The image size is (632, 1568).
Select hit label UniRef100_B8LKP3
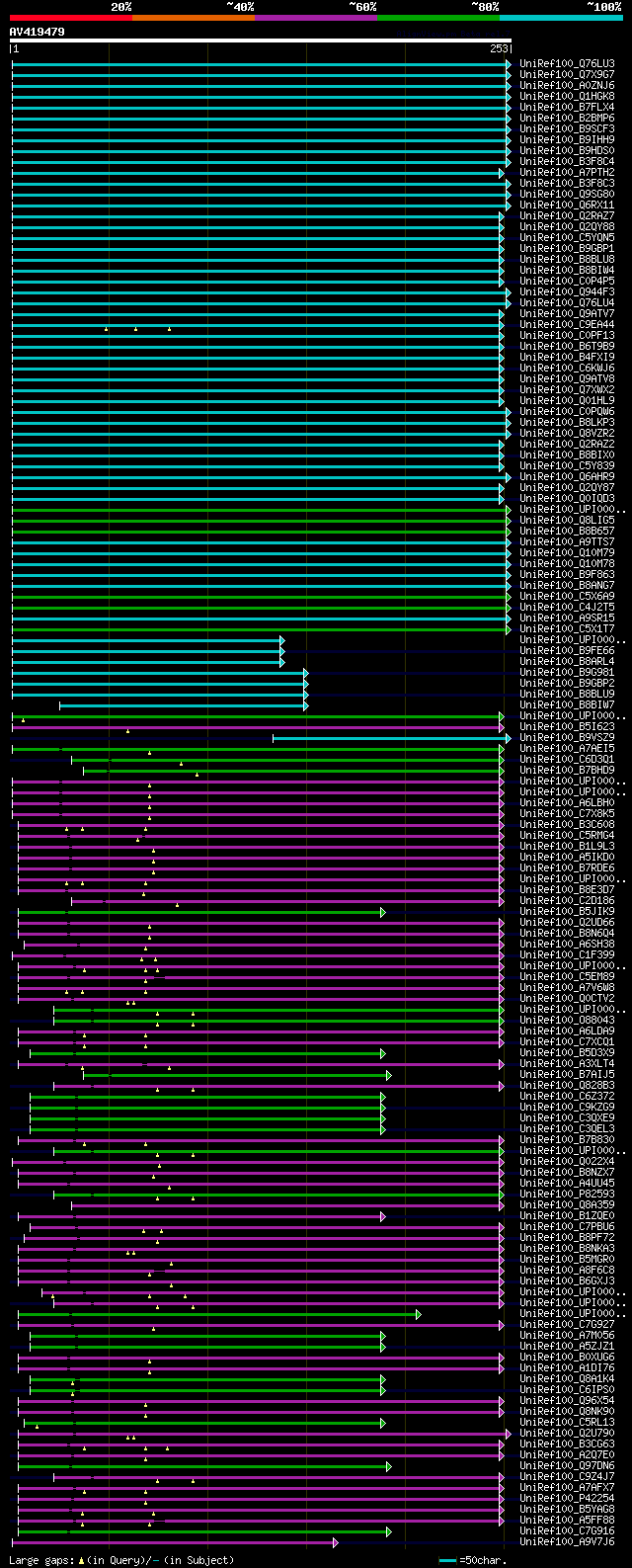coord(567,423)
